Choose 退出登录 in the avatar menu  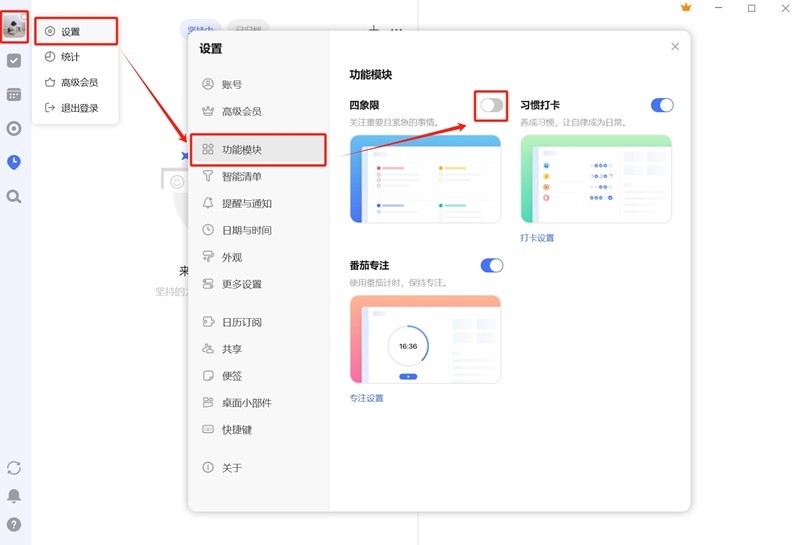point(76,108)
